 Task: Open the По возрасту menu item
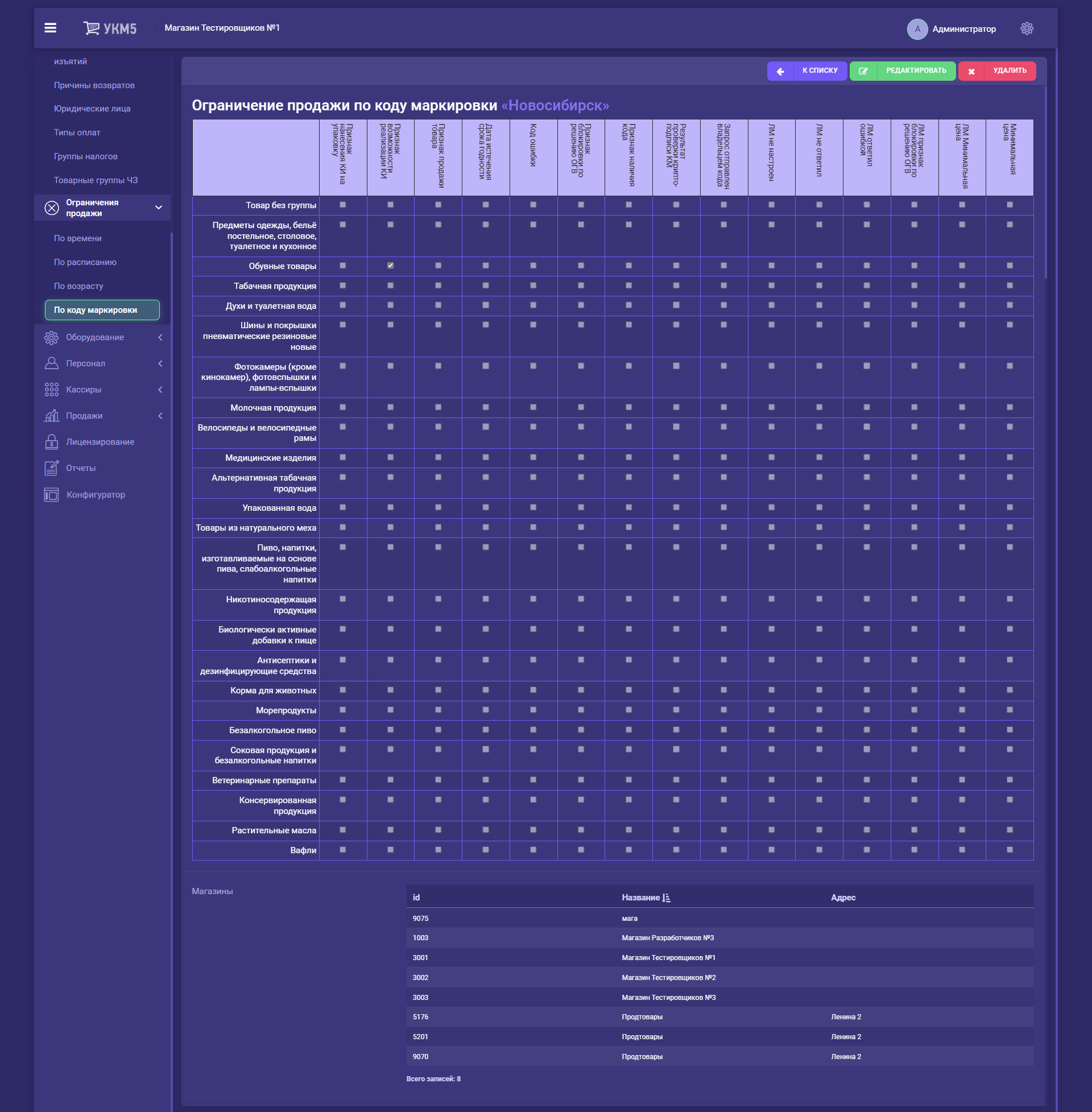click(78, 286)
